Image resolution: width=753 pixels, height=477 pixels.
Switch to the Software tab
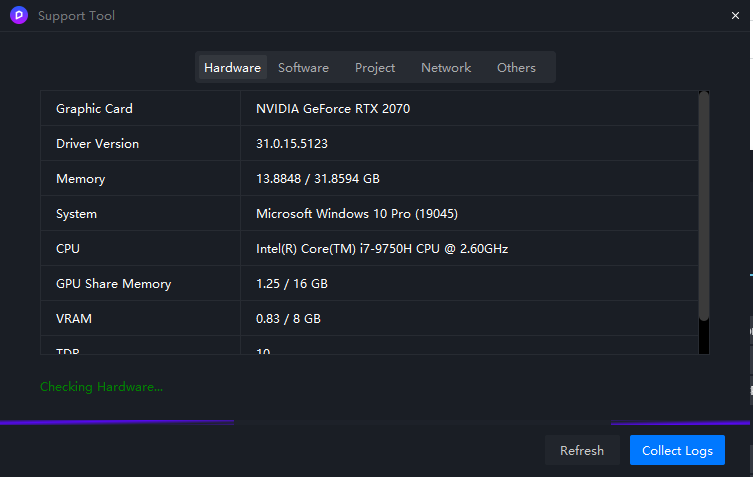click(x=304, y=68)
